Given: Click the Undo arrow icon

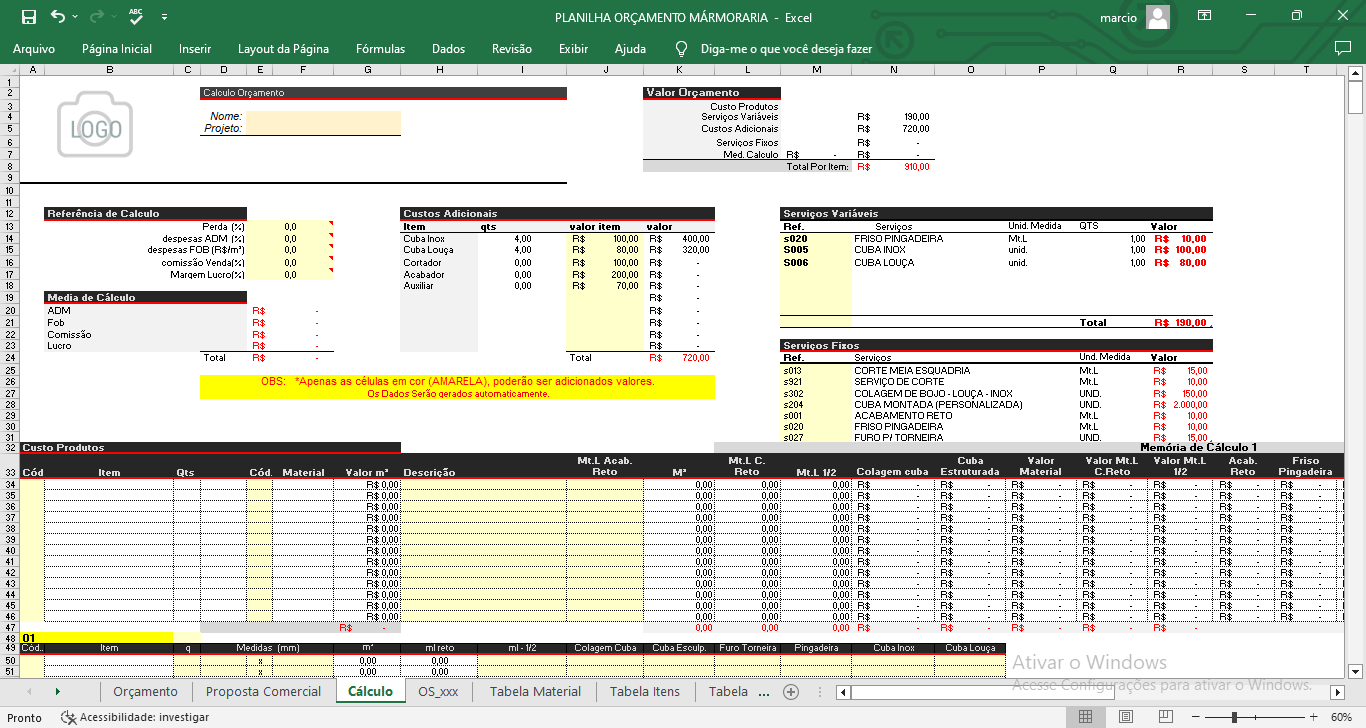Looking at the screenshot, I should click(57, 17).
